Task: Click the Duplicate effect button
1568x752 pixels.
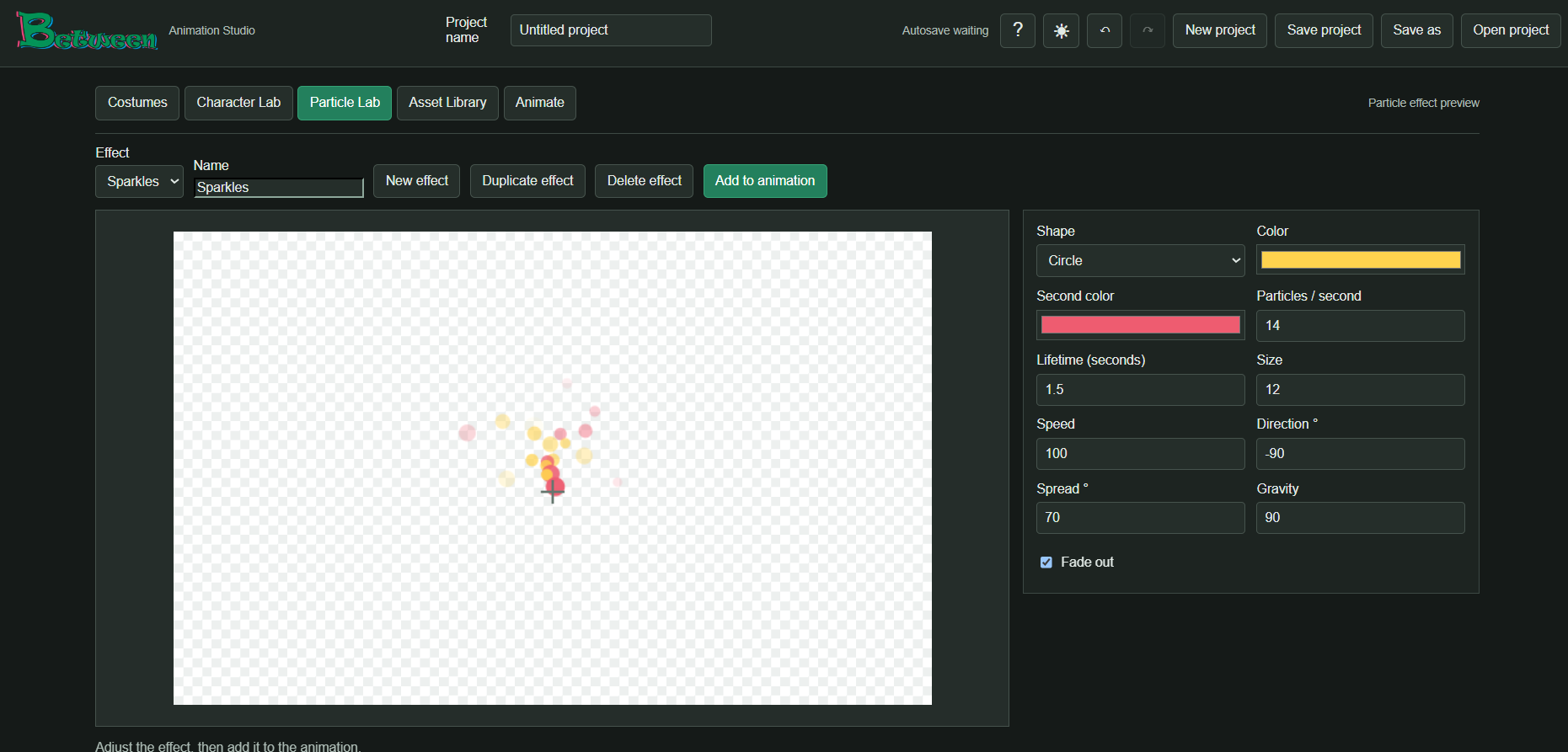Action: coord(527,181)
